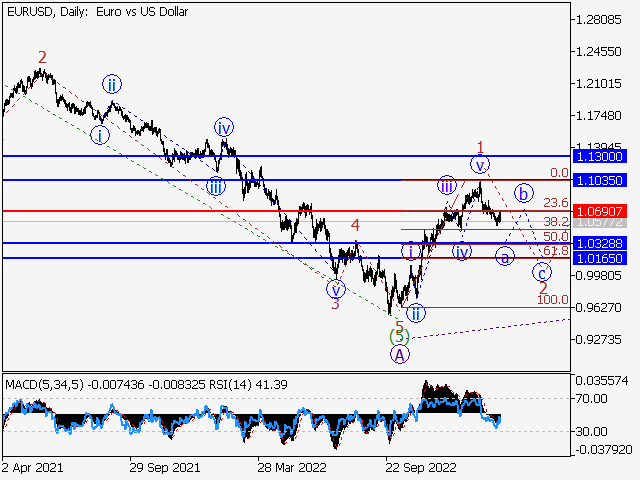Screen dimensions: 640x480
Task: Select the circled i marker in the 2022 rally
Action: (x=411, y=251)
